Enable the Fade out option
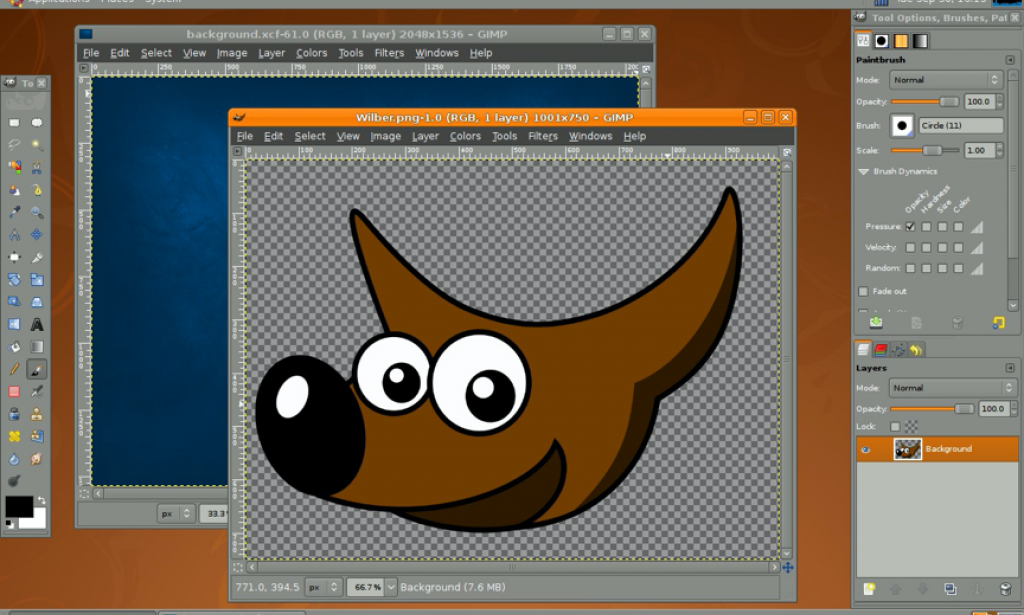This screenshot has width=1024, height=615. pyautogui.click(x=863, y=291)
